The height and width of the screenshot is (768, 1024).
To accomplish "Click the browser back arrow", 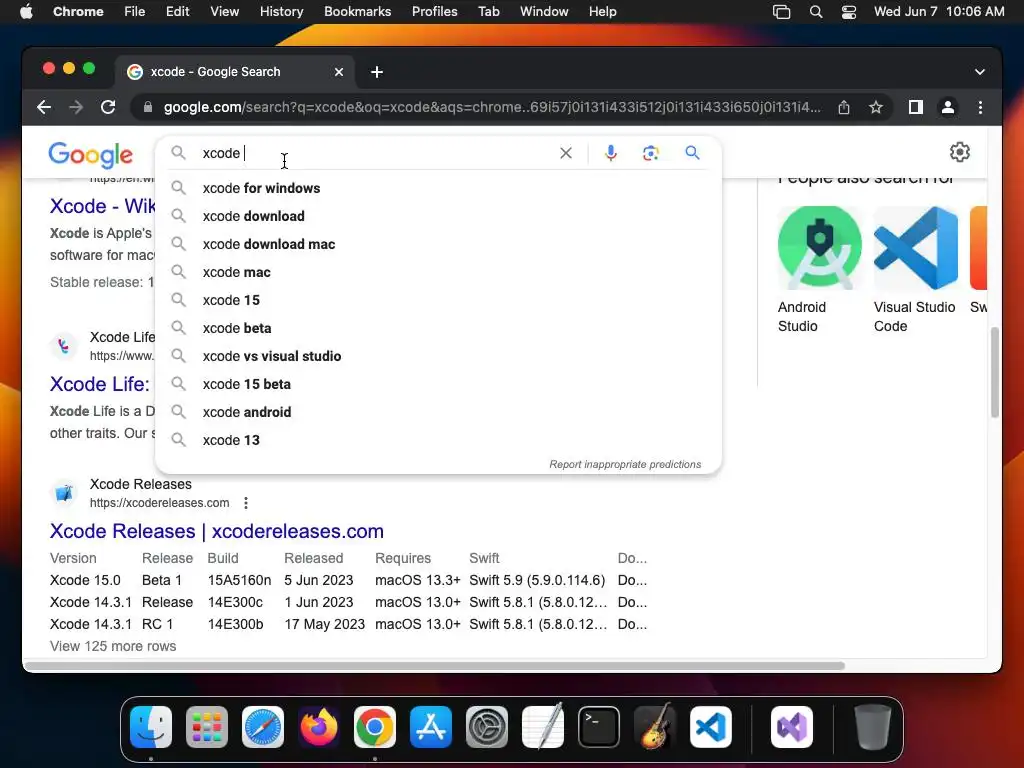I will pyautogui.click(x=44, y=107).
